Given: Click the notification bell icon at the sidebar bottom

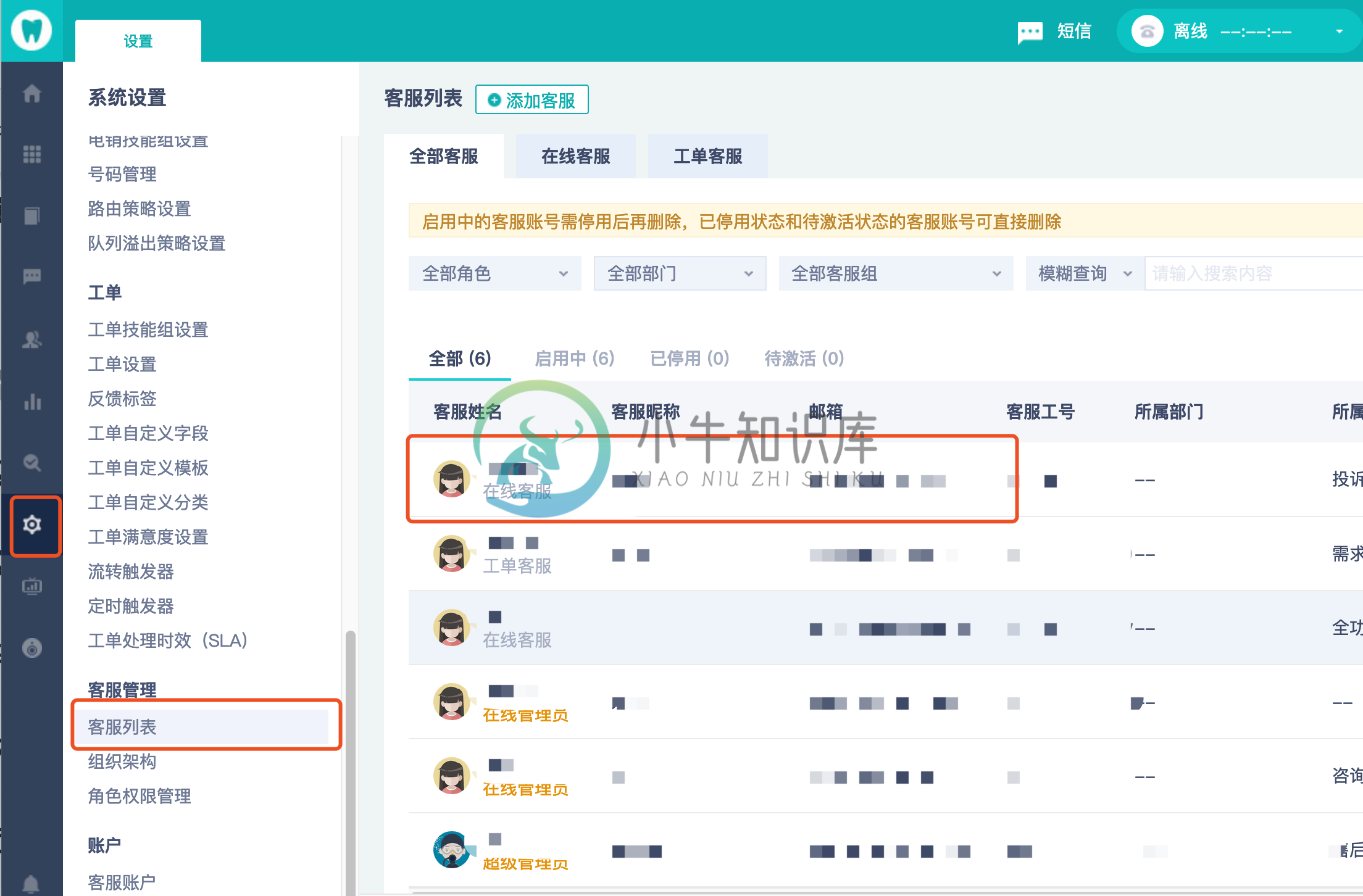Looking at the screenshot, I should click(31, 884).
